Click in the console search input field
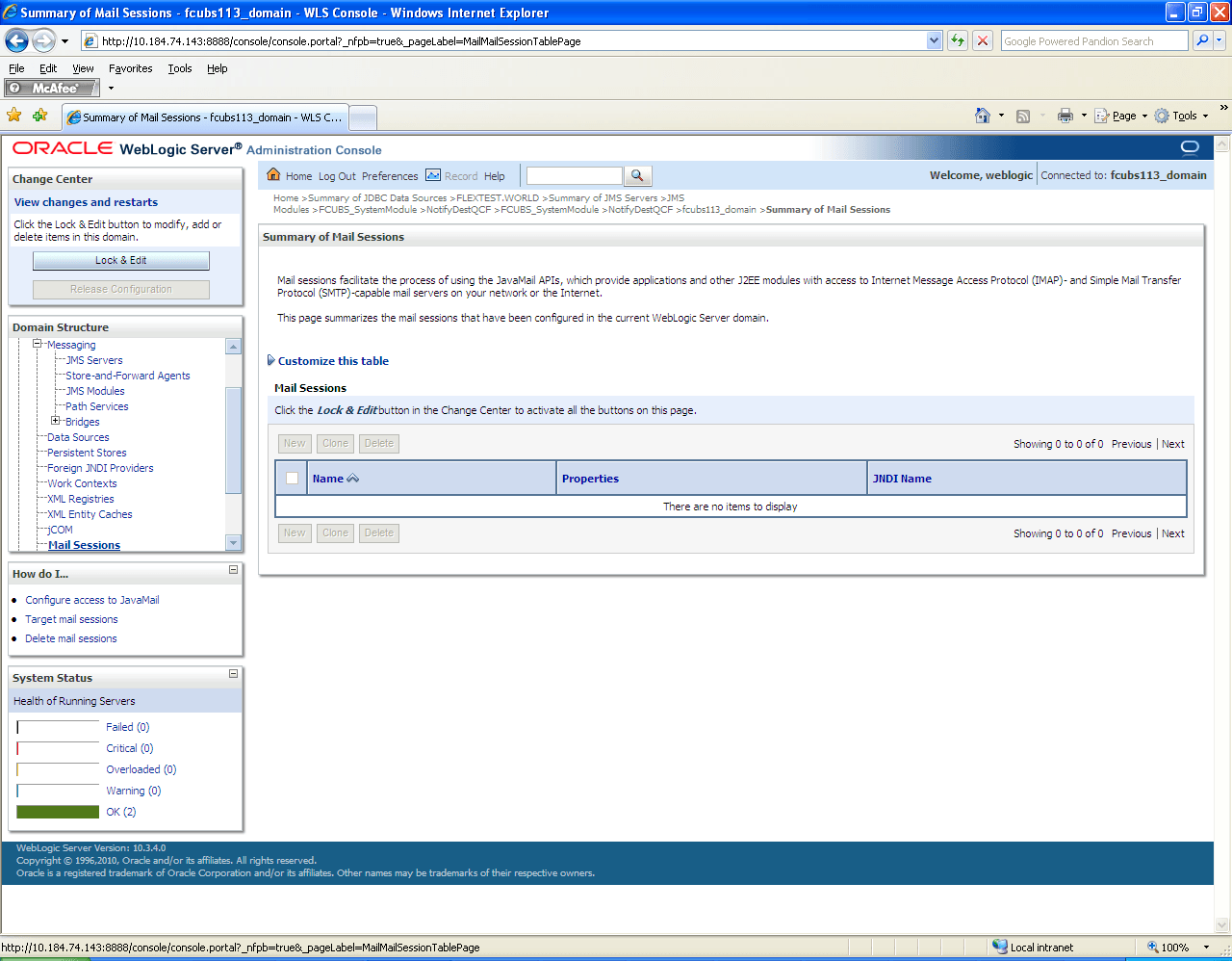 pyautogui.click(x=575, y=175)
